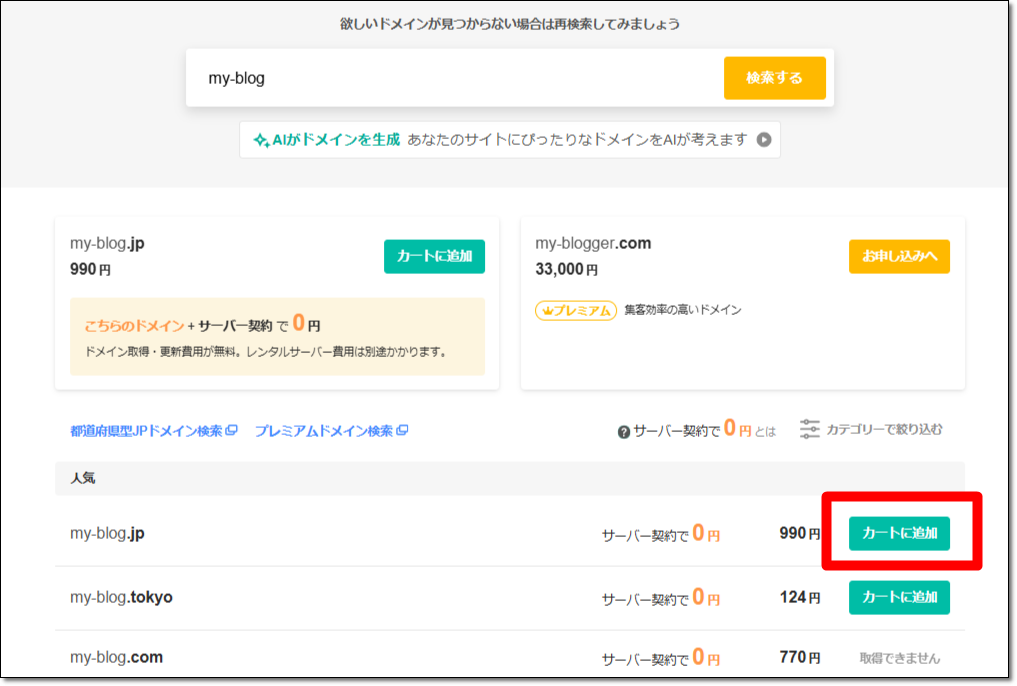The image size is (1017, 686).
Task: Click the question mark icon before サーバー契約で0円とは
Action: pos(624,432)
